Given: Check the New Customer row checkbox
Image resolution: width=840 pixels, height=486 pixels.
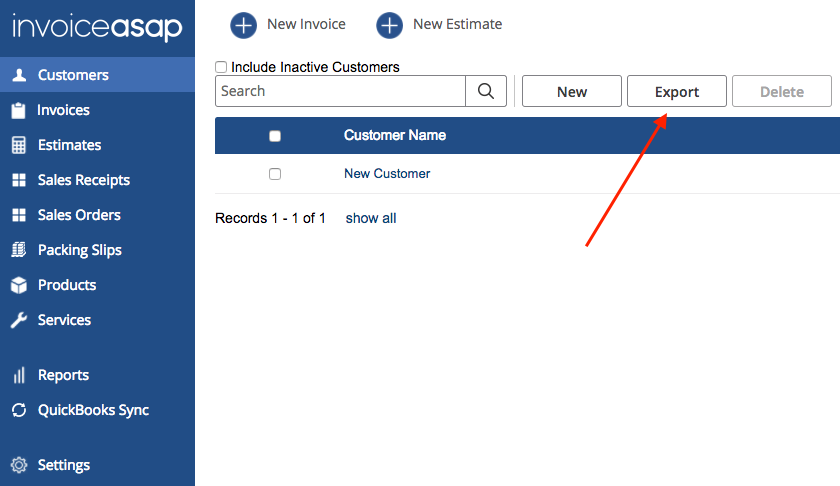Looking at the screenshot, I should coord(275,174).
